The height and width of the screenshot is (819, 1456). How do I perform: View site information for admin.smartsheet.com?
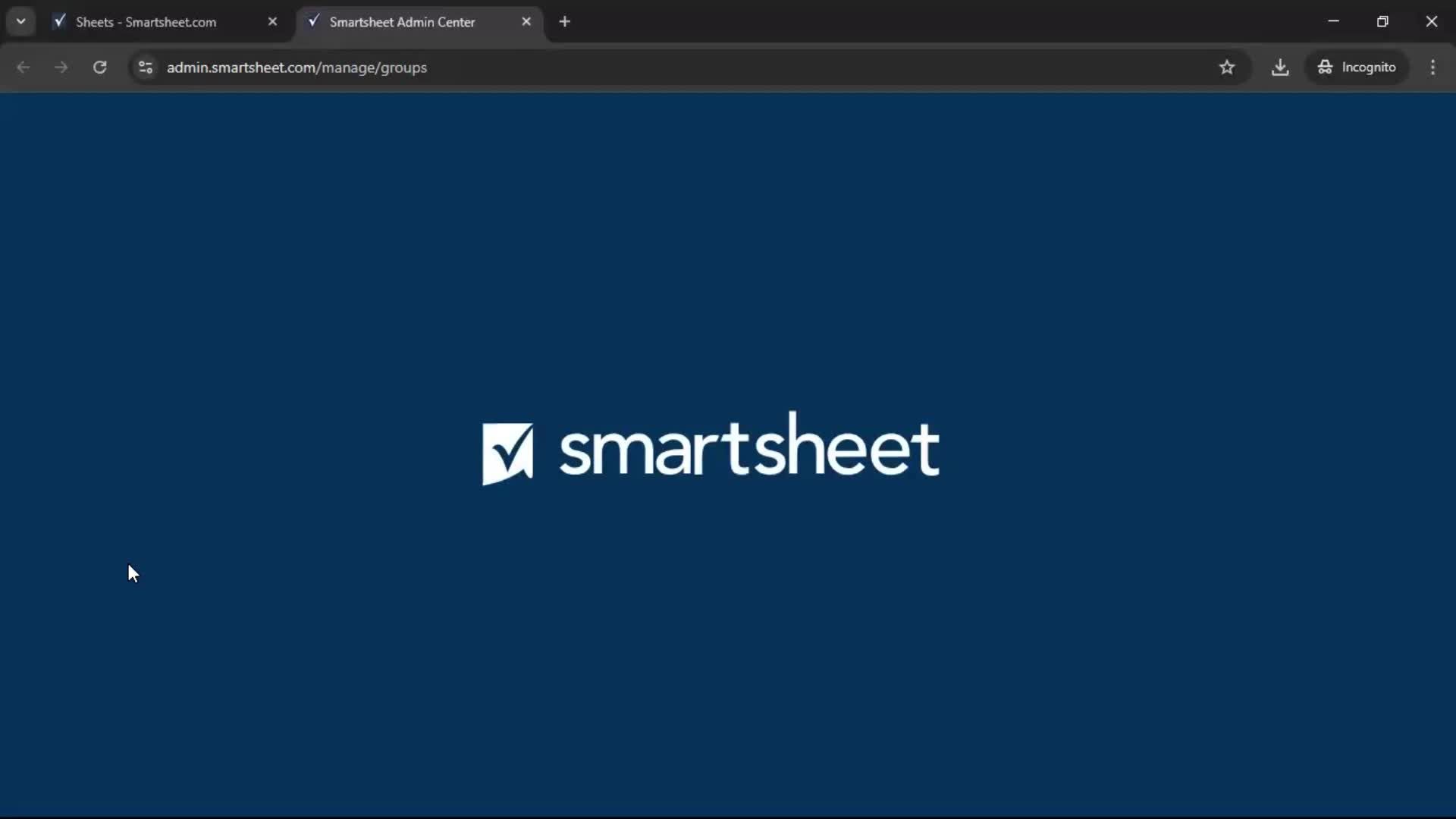coord(145,67)
